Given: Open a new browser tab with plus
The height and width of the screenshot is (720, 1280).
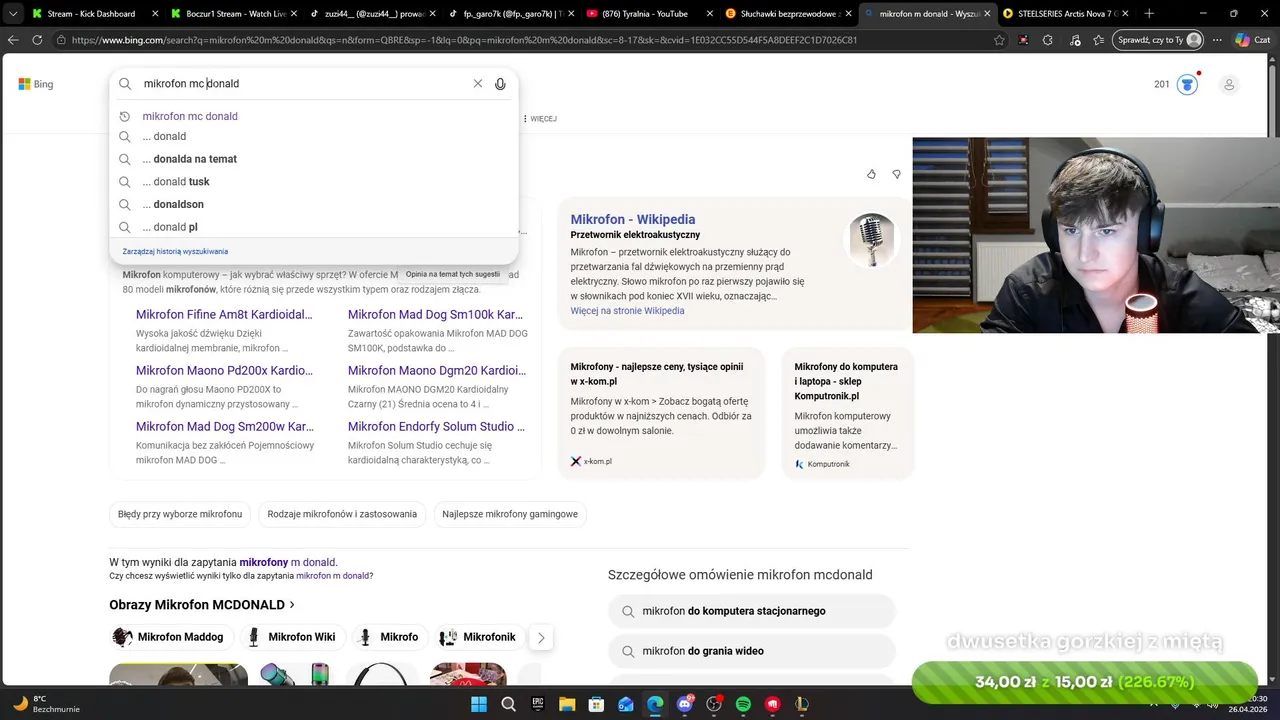Looking at the screenshot, I should point(1148,14).
